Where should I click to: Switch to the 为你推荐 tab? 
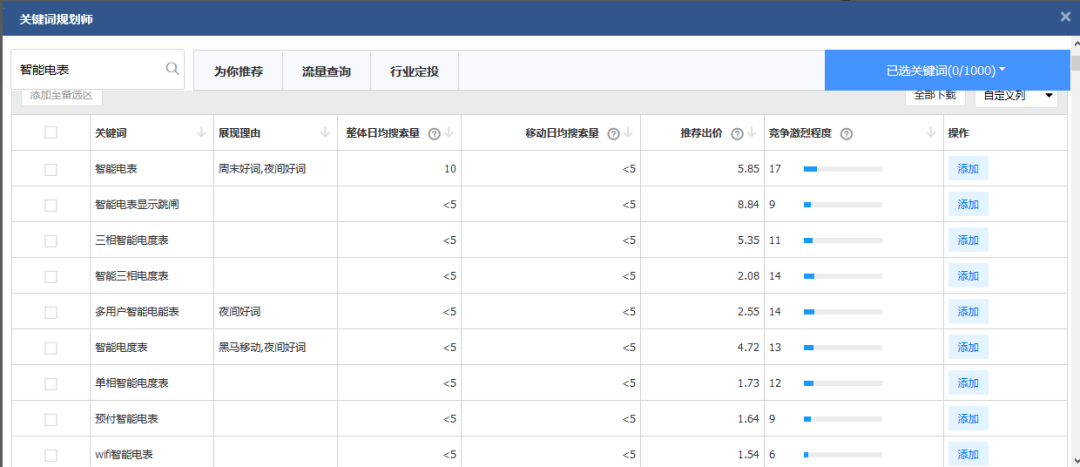tap(238, 71)
